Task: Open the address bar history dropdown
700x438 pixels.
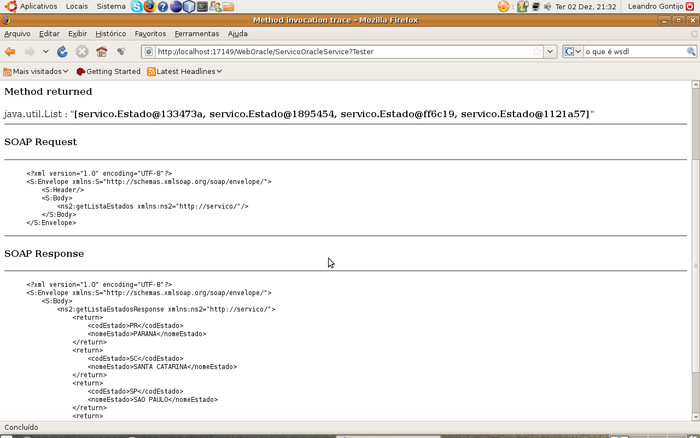Action: 550,52
